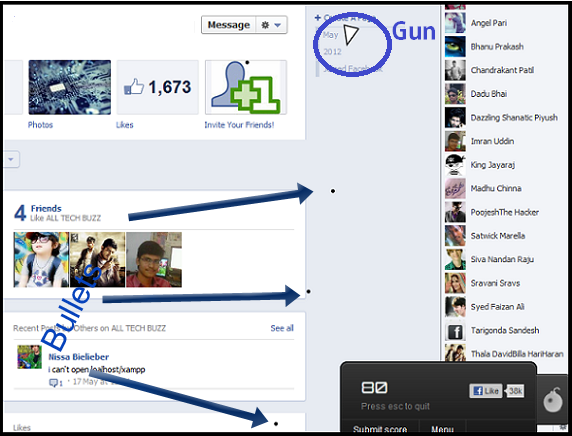
Task: Click Nissa Bielieber's avatar picture
Action: click(29, 357)
